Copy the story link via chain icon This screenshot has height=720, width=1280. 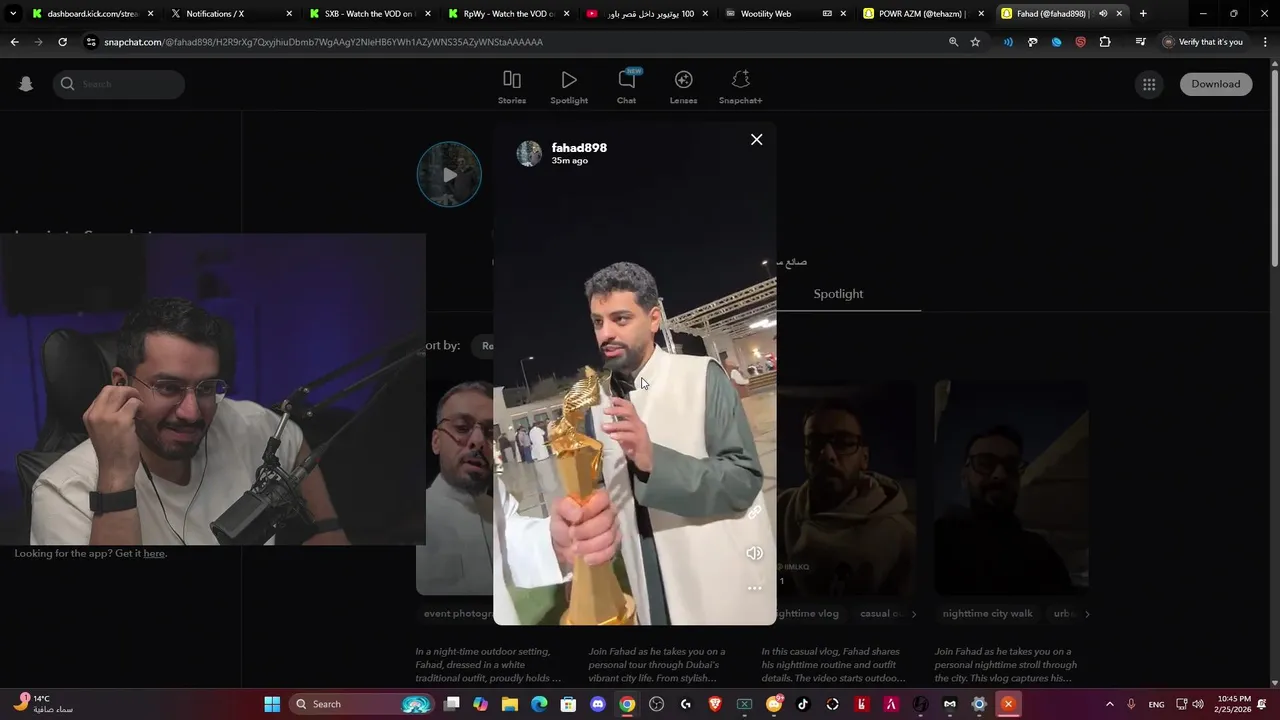pyautogui.click(x=755, y=512)
